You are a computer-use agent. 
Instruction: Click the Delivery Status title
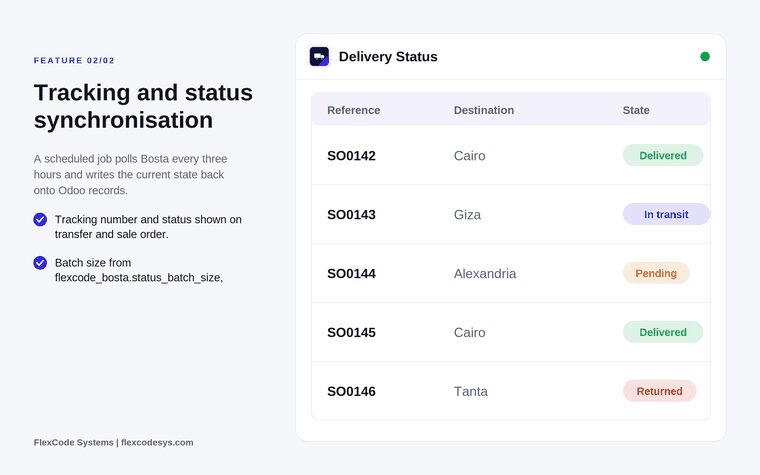point(388,57)
